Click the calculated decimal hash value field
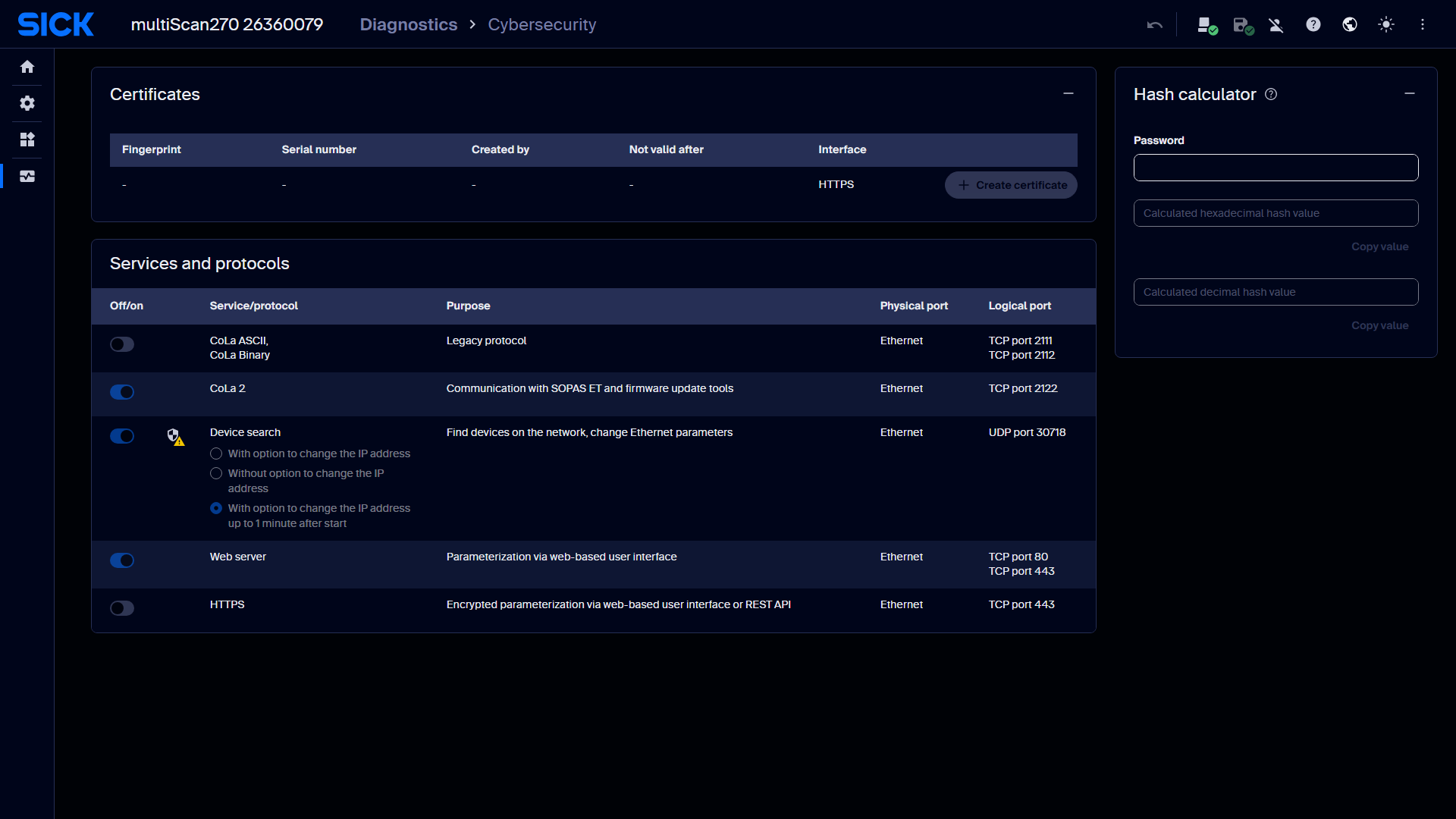The image size is (1456, 819). point(1276,292)
